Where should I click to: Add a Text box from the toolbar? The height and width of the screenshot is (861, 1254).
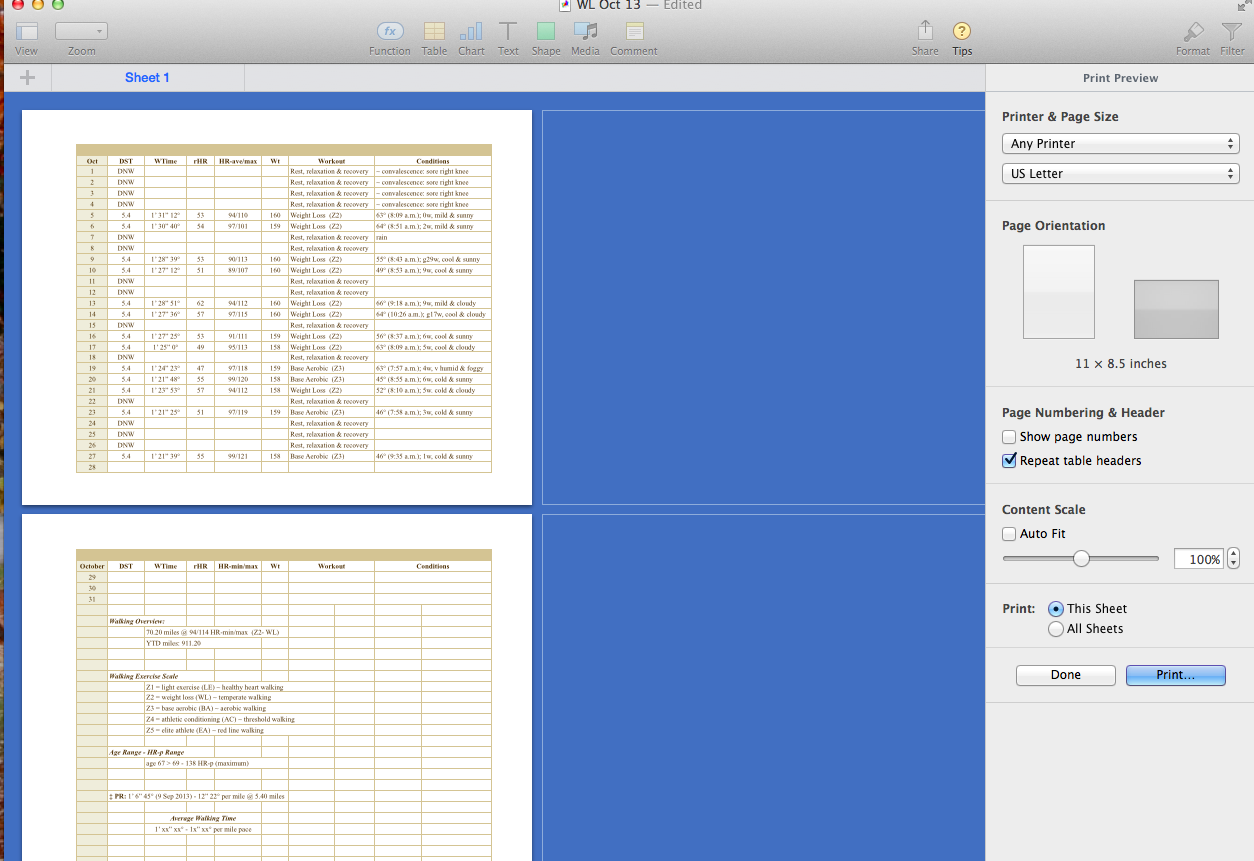508,31
